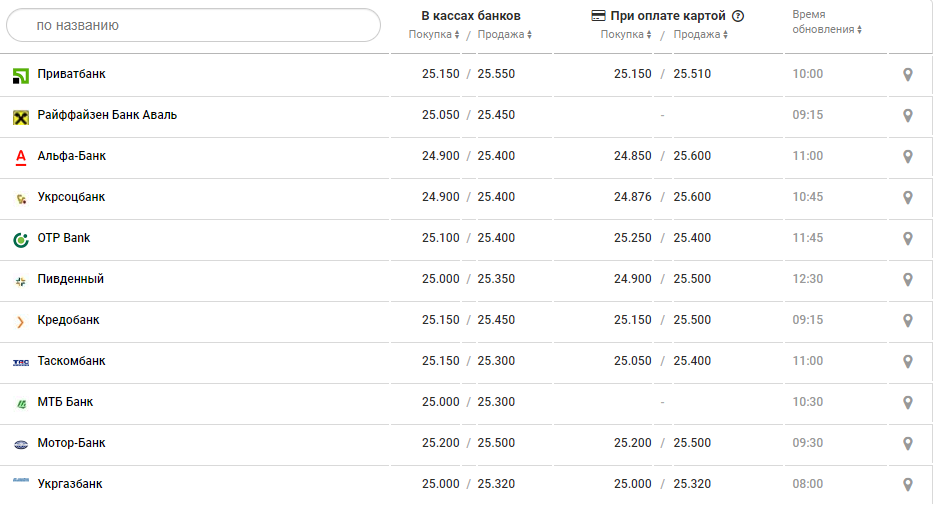
Task: Click the map pin for Укргазбанк
Action: click(x=907, y=484)
